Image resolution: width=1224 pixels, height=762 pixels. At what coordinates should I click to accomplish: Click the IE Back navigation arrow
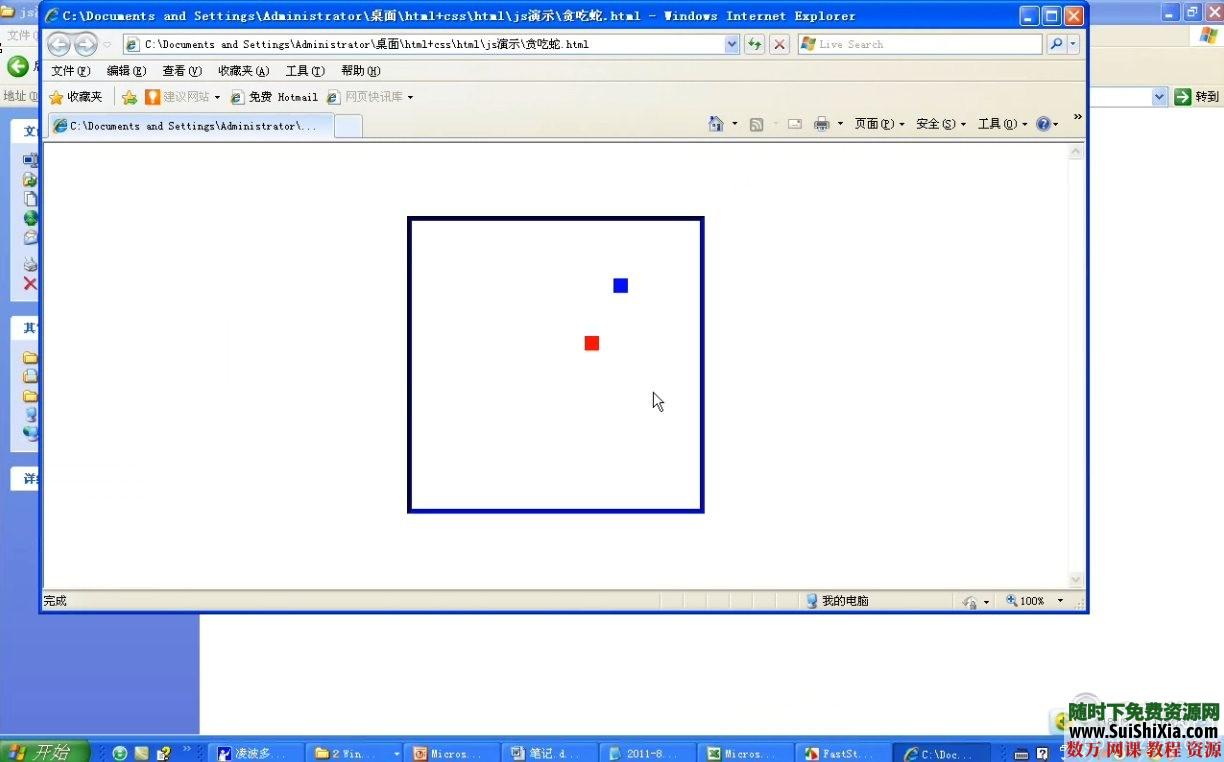59,44
